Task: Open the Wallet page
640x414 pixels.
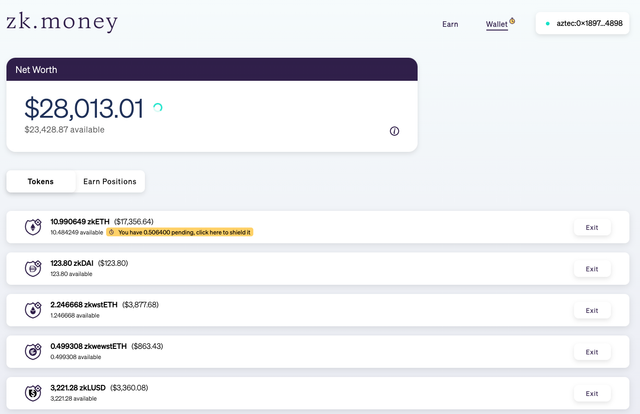Action: 497,24
